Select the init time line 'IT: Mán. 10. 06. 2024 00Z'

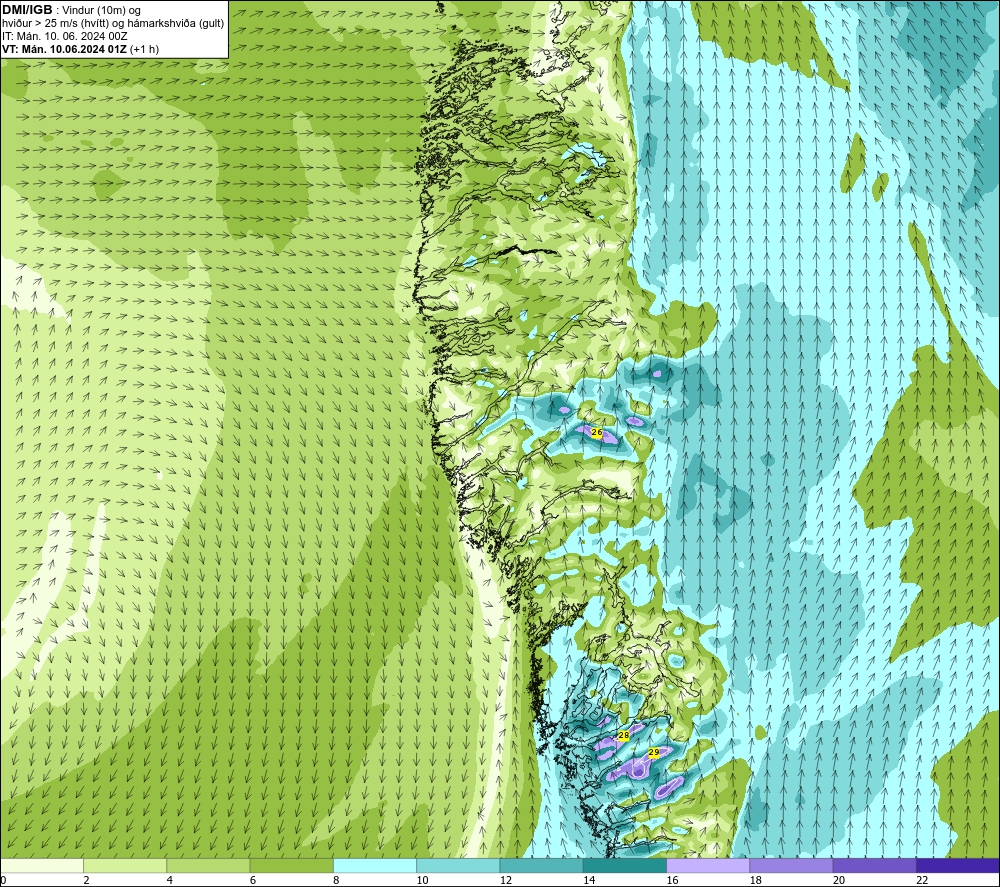pyautogui.click(x=64, y=36)
